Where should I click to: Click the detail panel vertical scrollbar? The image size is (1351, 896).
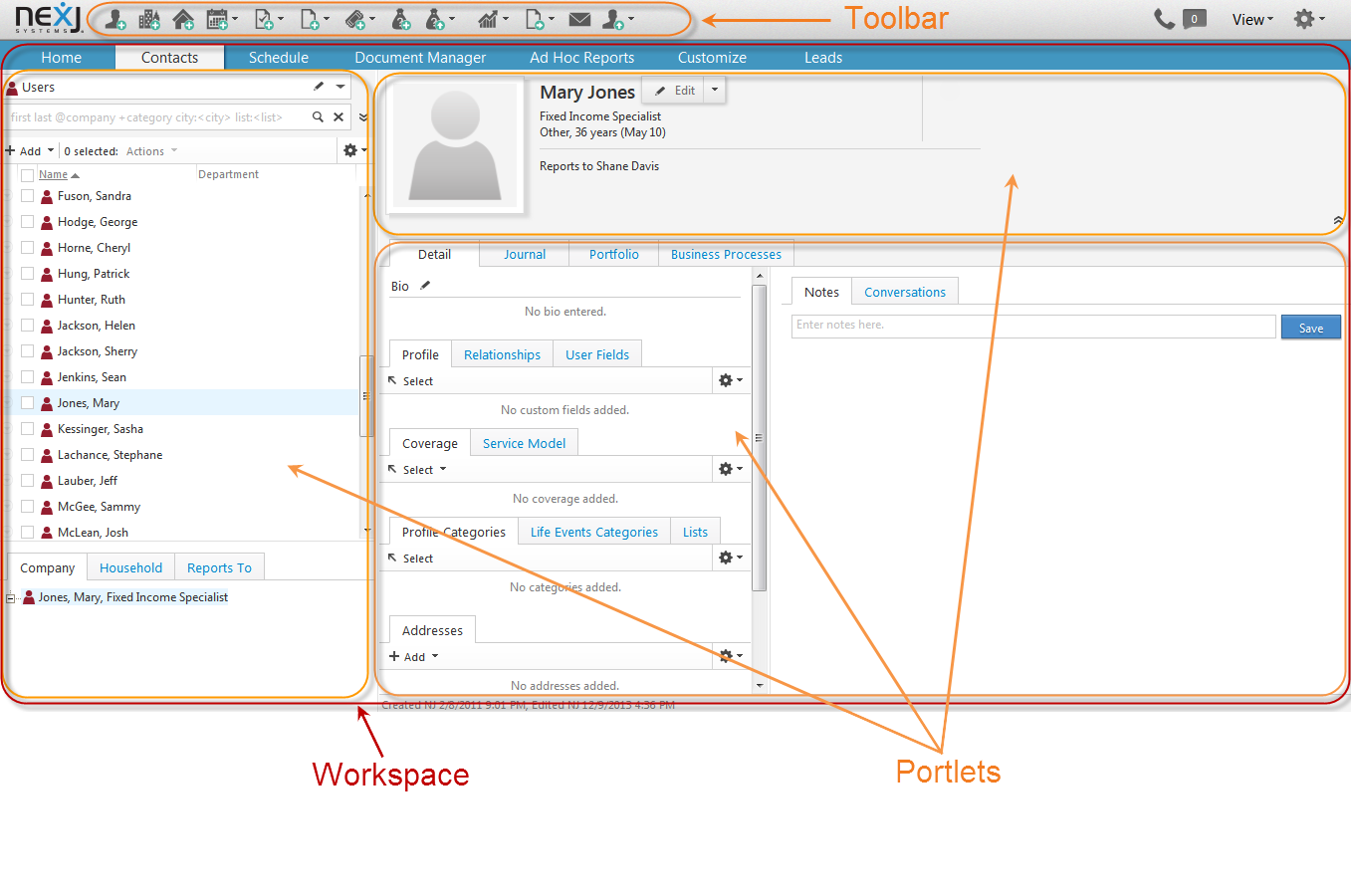[x=760, y=438]
